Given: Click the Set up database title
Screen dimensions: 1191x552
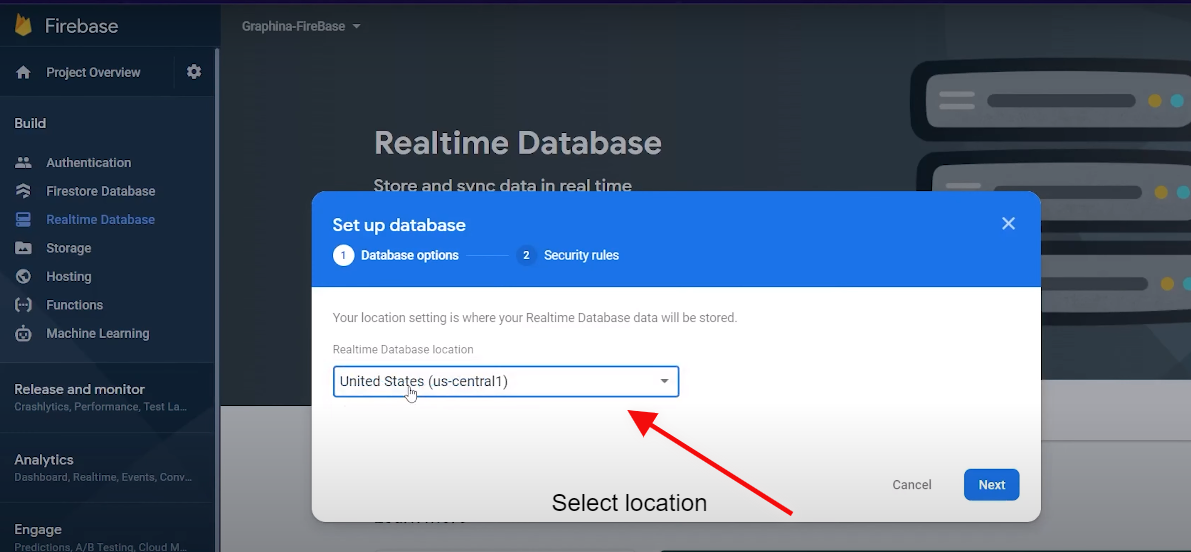Looking at the screenshot, I should 399,225.
